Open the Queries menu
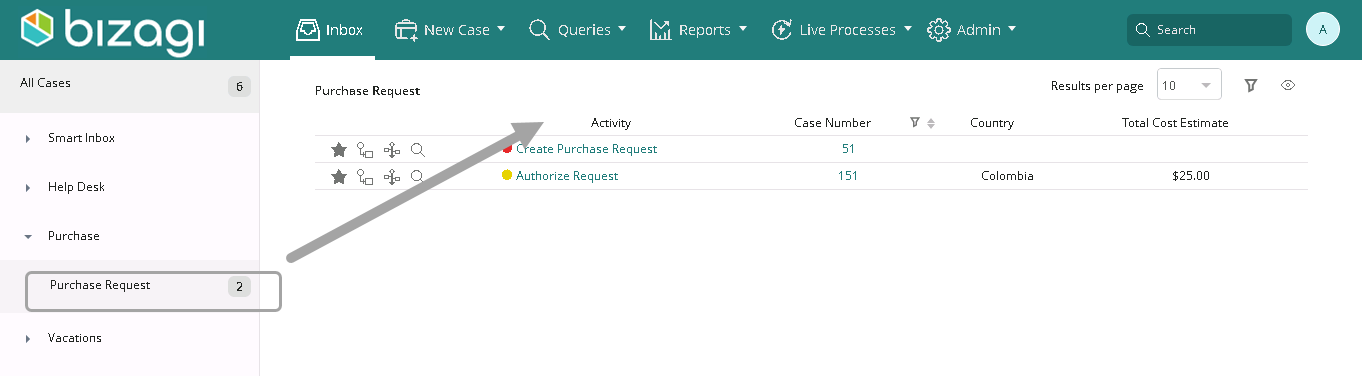1362x376 pixels. coord(577,30)
